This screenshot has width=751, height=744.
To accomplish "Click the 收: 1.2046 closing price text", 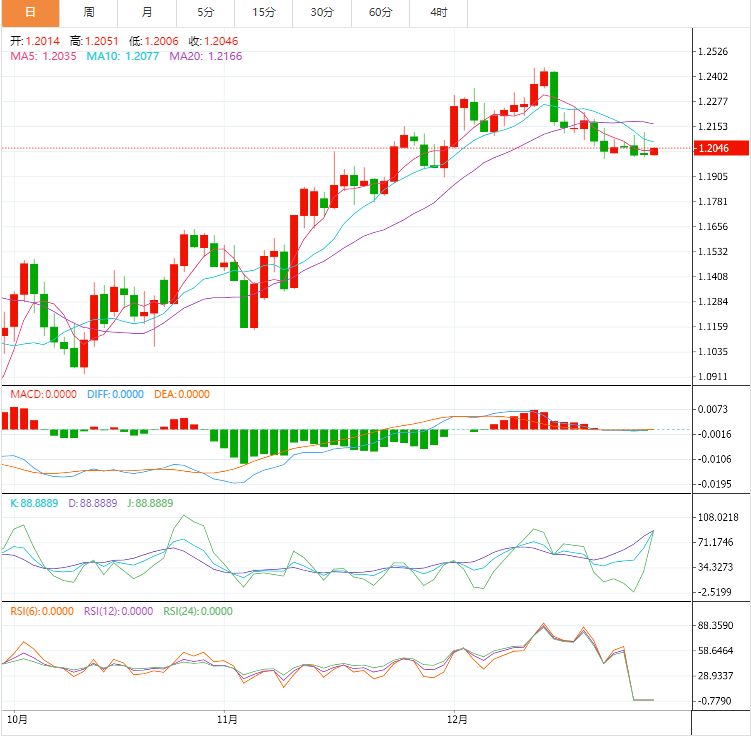I will click(x=213, y=42).
